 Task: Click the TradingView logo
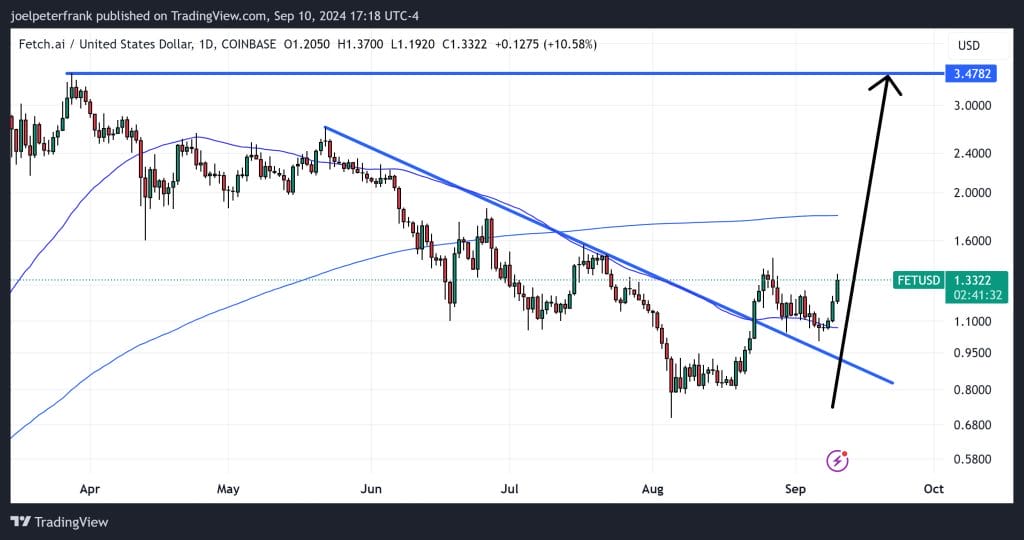[59, 522]
